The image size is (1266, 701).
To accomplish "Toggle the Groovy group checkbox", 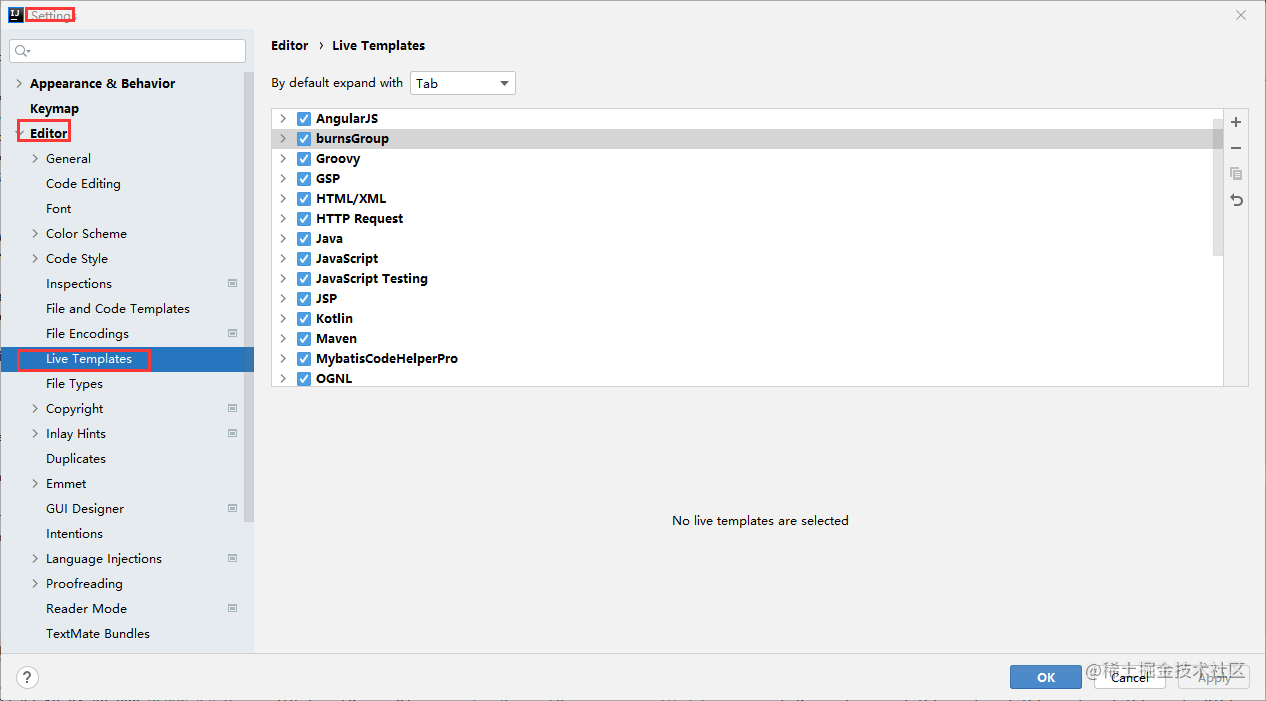I will pos(304,158).
